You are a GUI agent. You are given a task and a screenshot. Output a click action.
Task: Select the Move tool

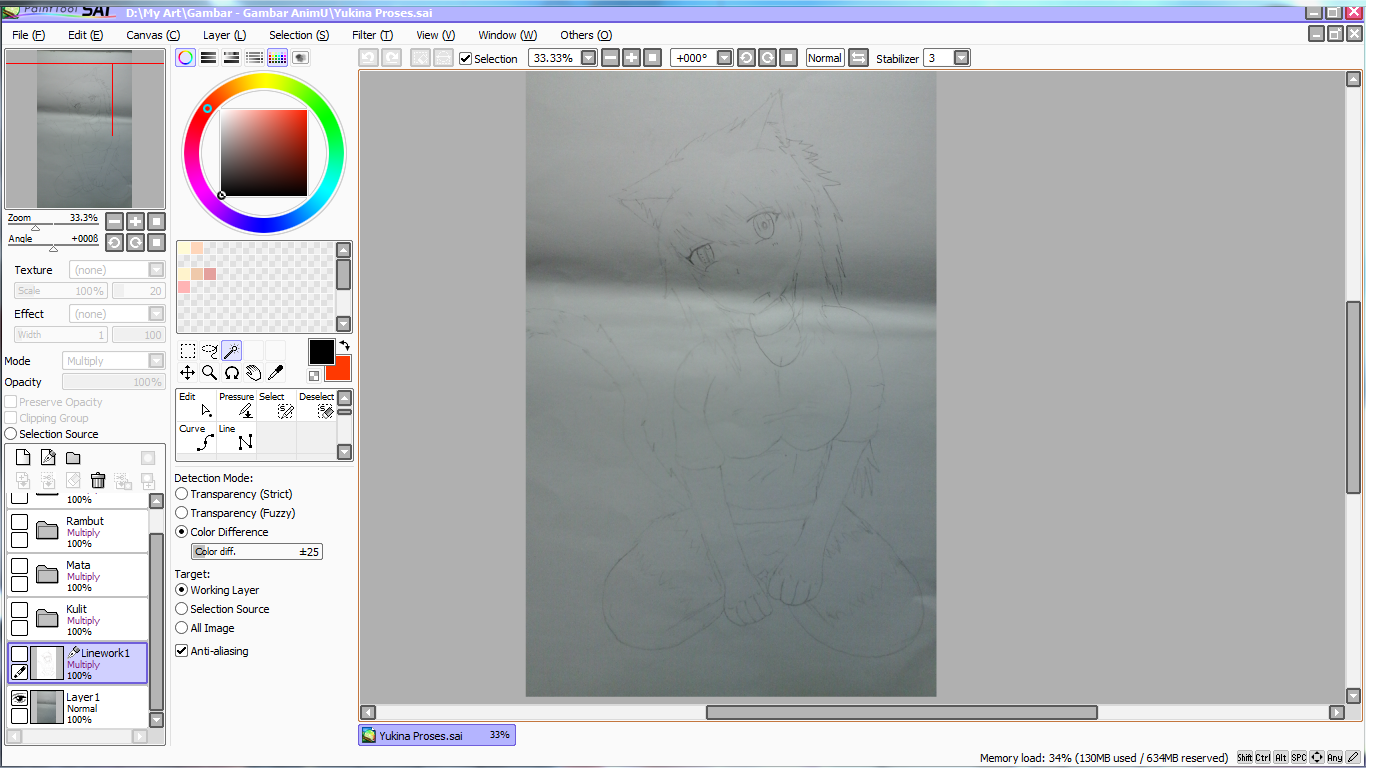187,372
